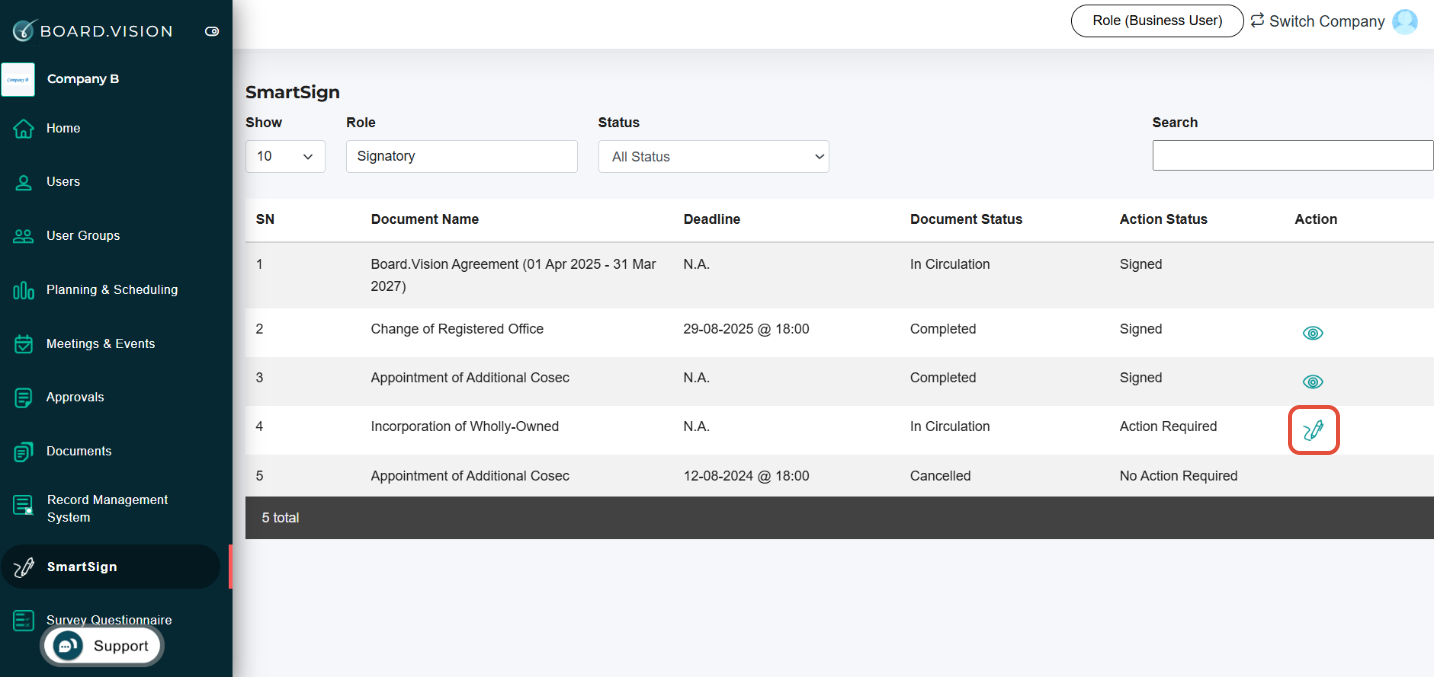Click the Company B logo thumbnail
Screen dimensions: 1434x677
[x=18, y=79]
